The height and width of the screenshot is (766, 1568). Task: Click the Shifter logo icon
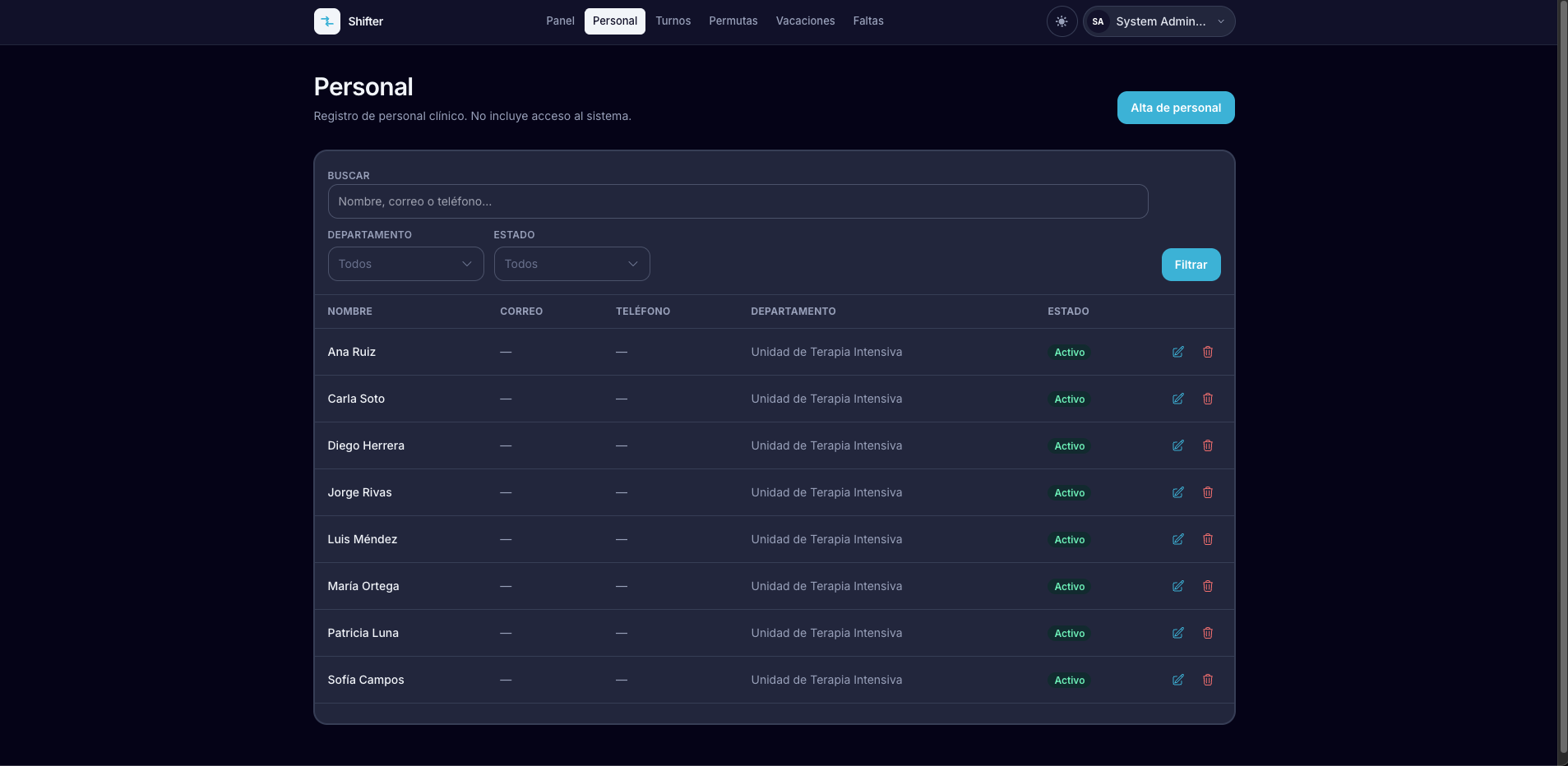click(x=327, y=21)
